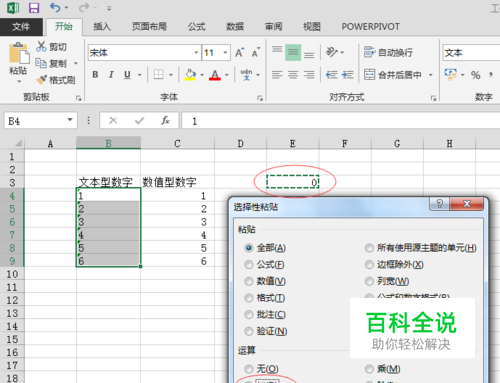
Task: Open the font name 宋体 dropdown
Action: 196,53
